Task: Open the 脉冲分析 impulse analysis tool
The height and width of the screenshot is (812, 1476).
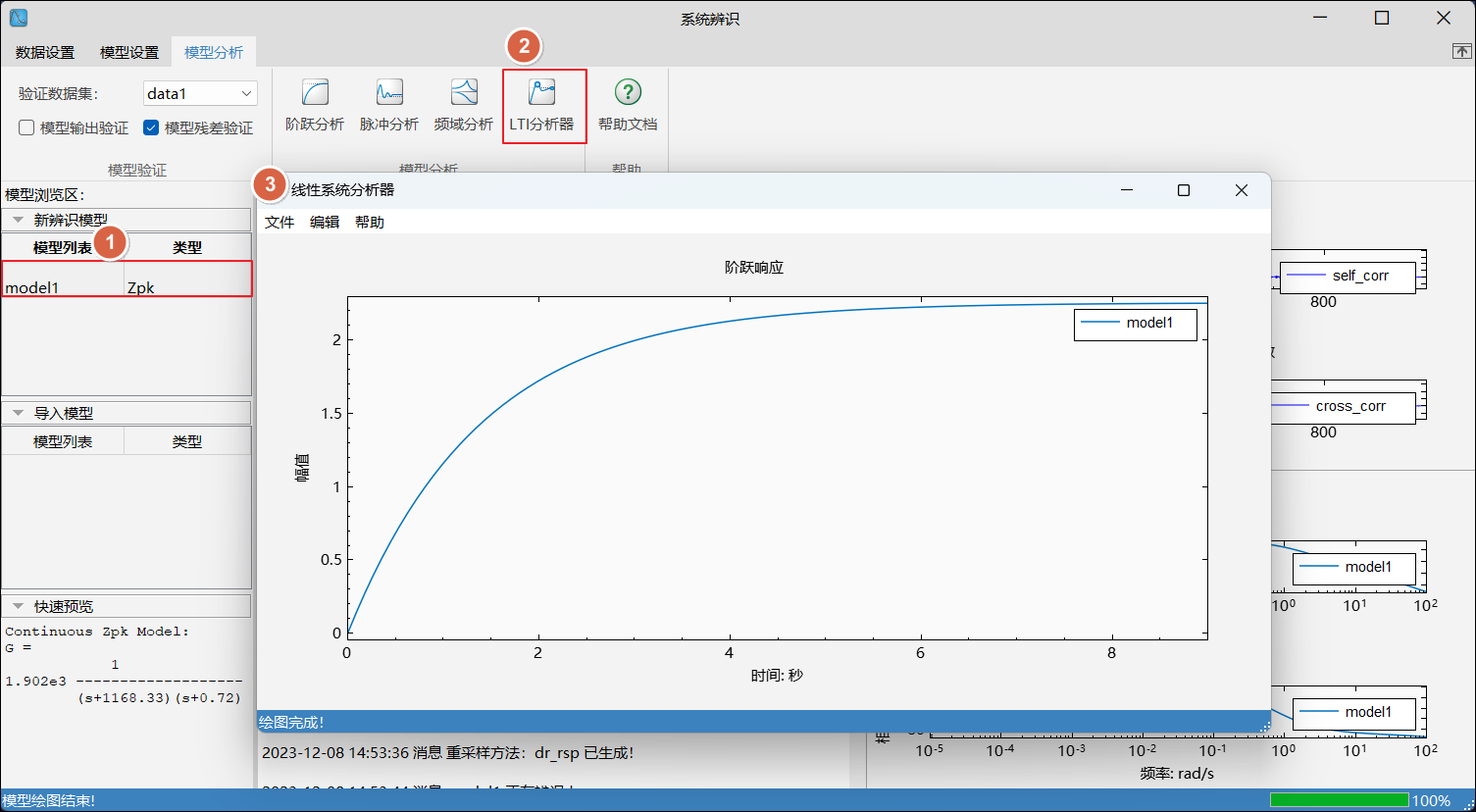Action: tap(389, 105)
